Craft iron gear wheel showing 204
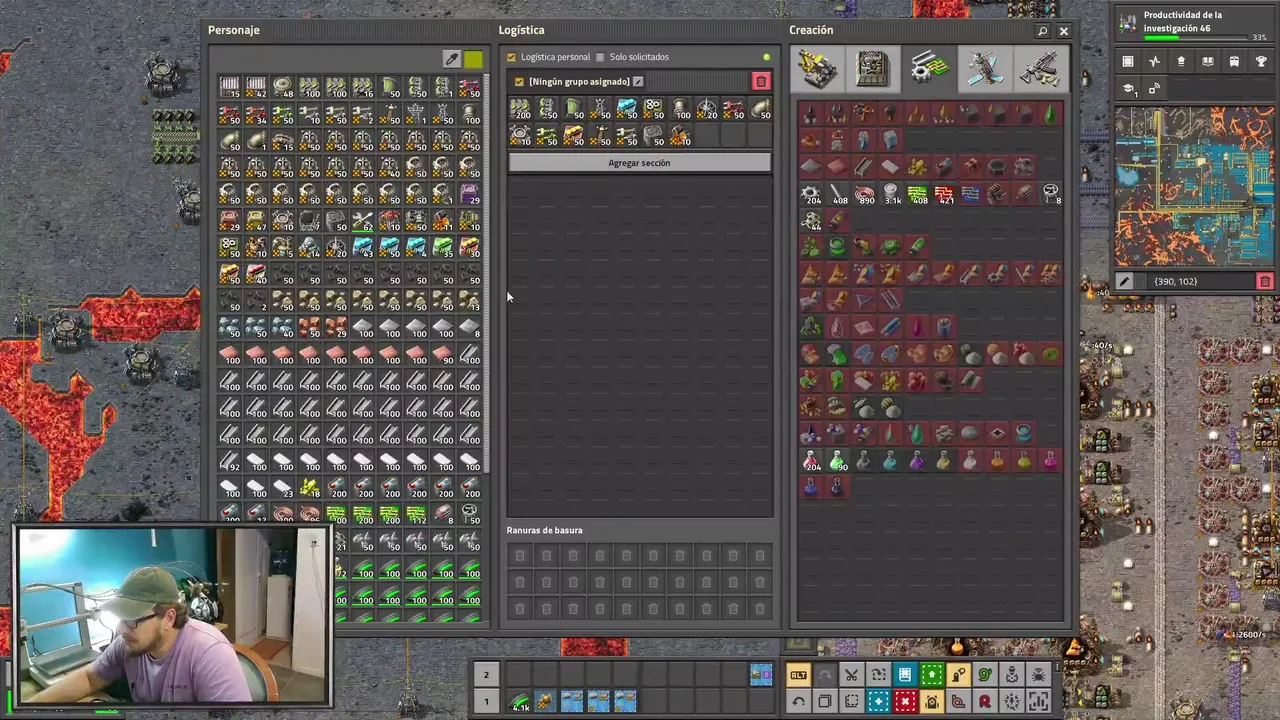 (811, 194)
